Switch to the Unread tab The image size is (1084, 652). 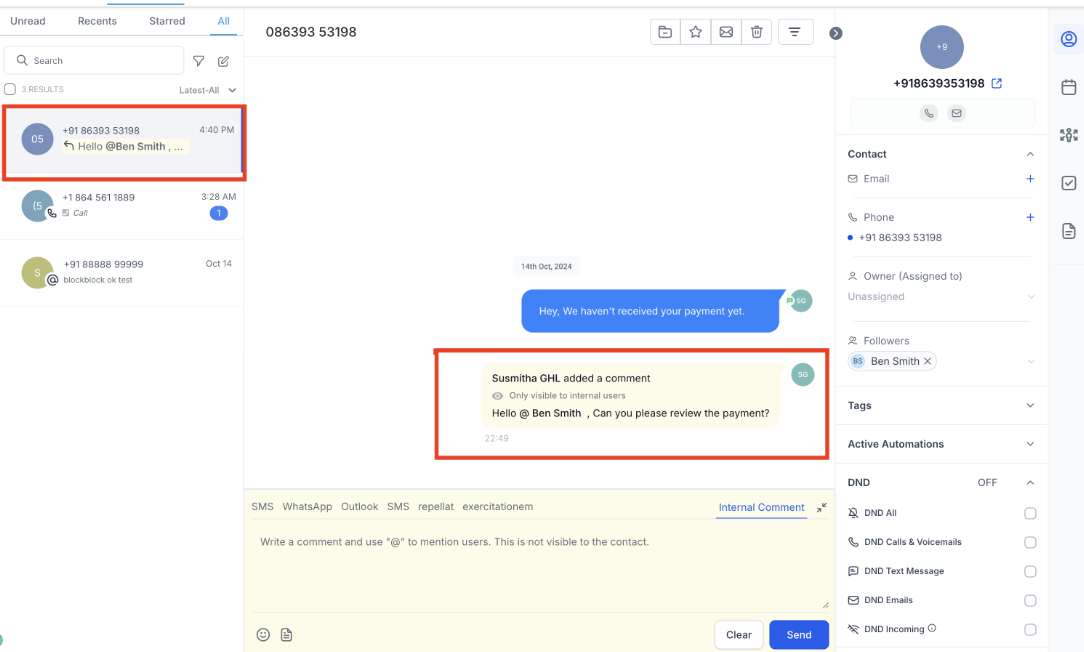tap(28, 21)
